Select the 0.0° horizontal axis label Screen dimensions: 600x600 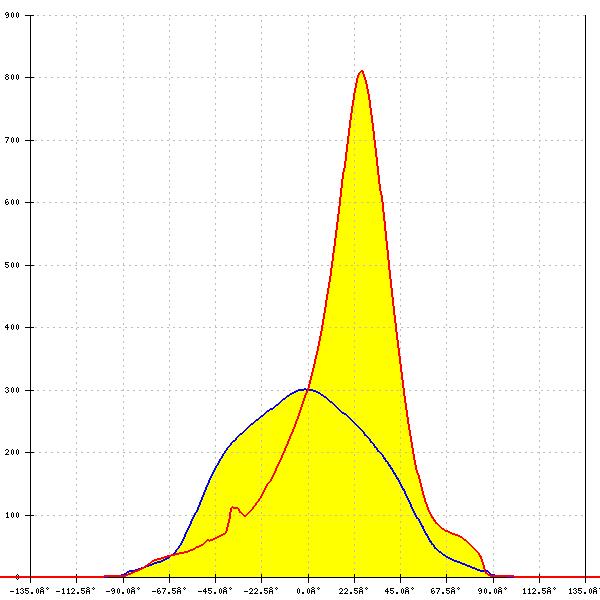pos(308,591)
